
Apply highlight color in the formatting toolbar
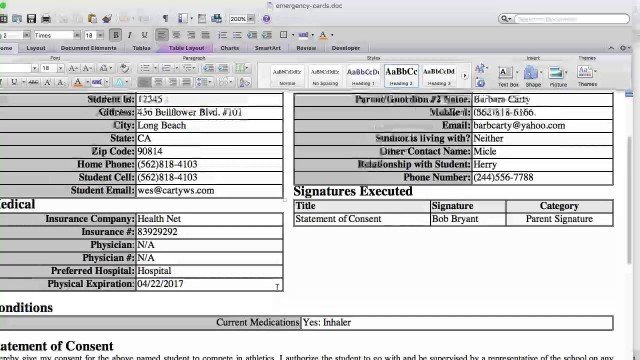click(x=303, y=35)
